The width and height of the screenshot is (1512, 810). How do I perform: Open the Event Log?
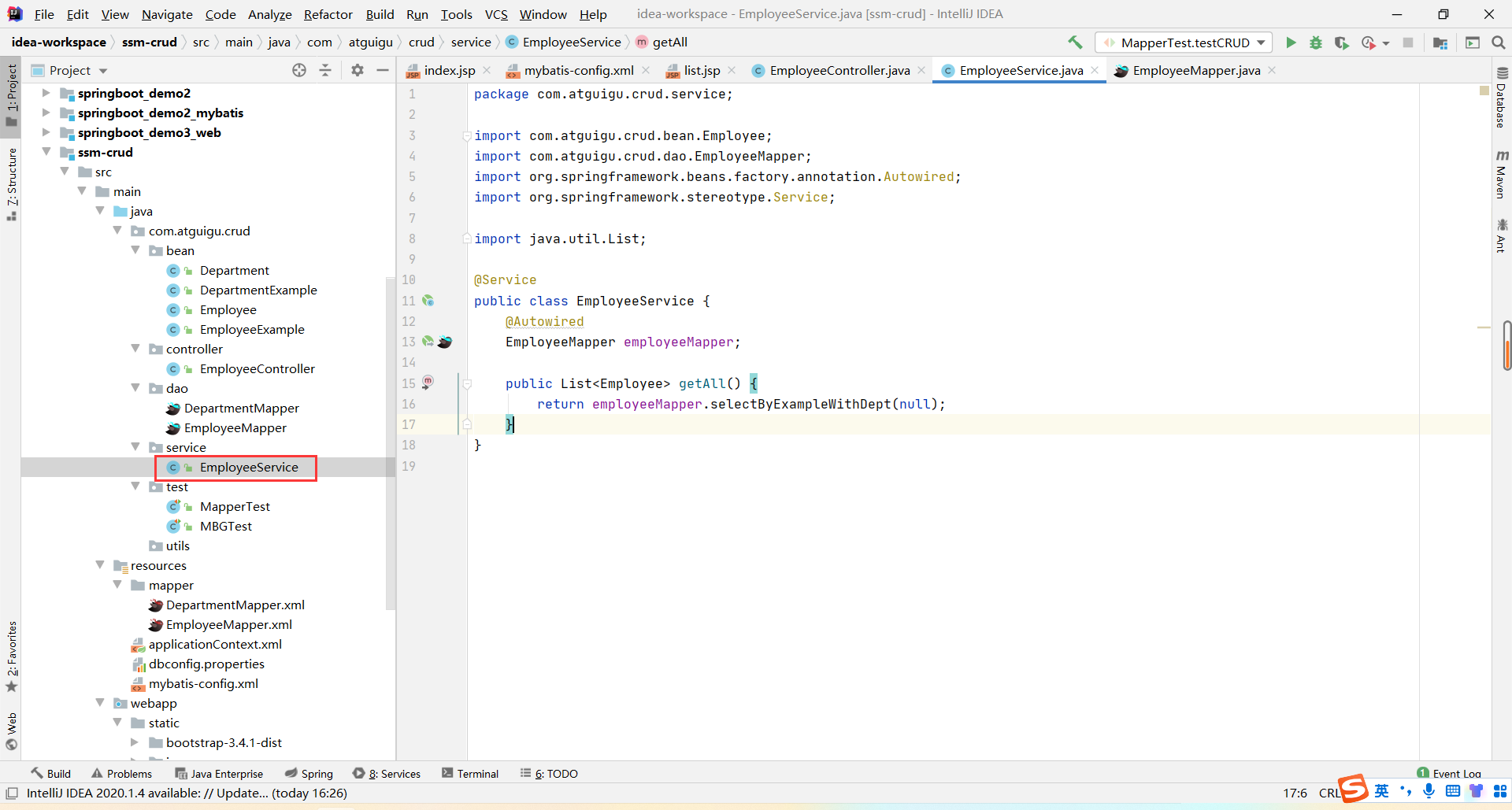click(x=1449, y=773)
